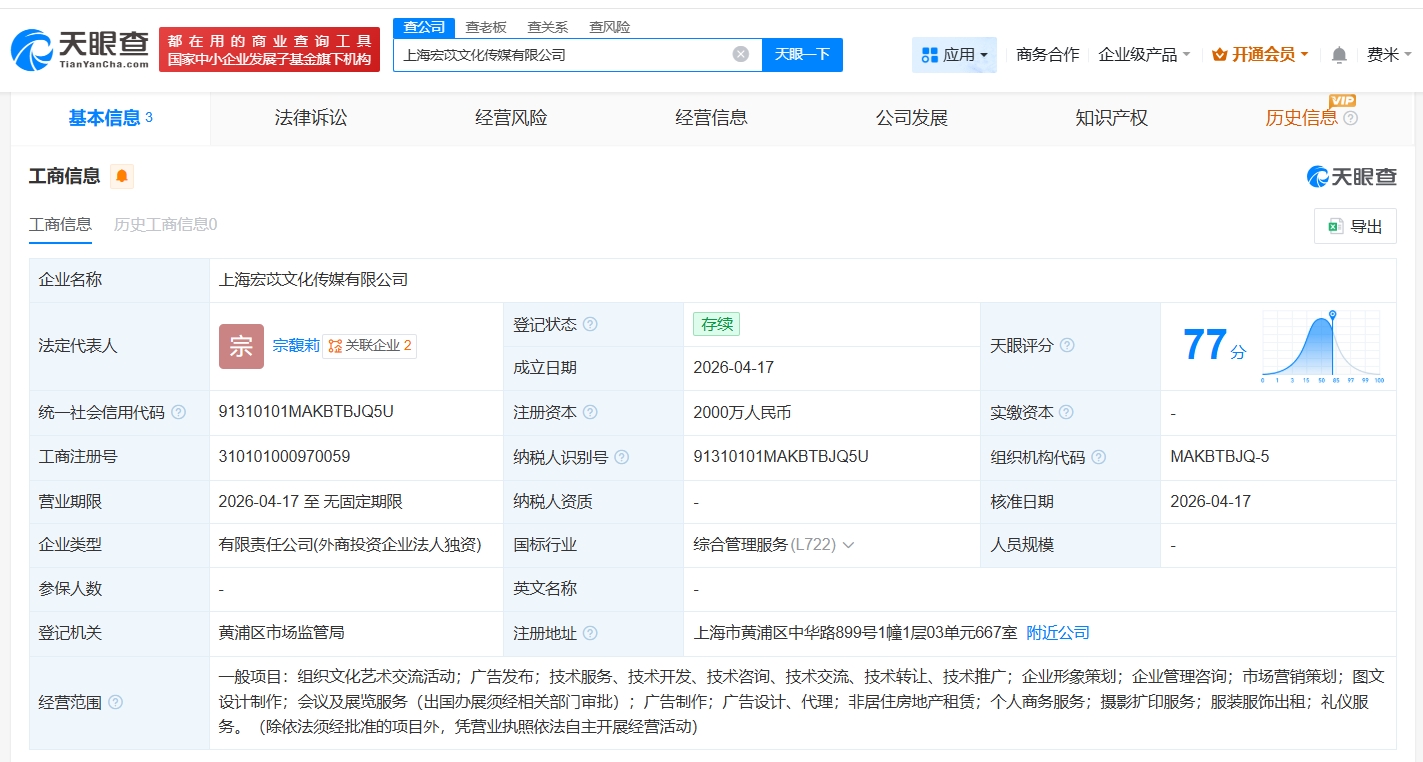1423x762 pixels.
Task: Click help icon next to 天眼评分
Action: pos(1067,345)
